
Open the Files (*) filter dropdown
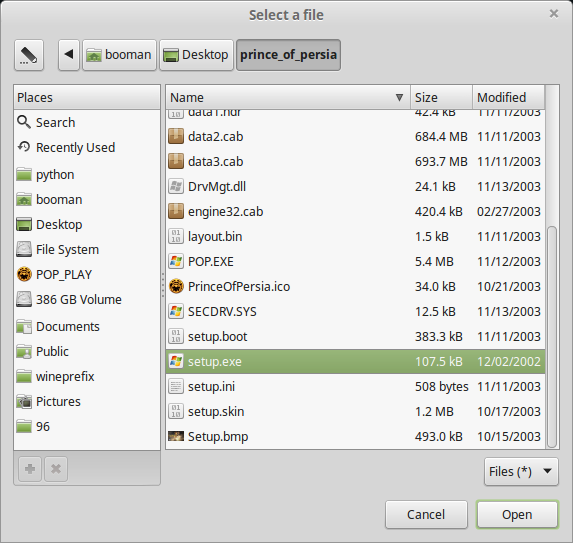click(521, 471)
